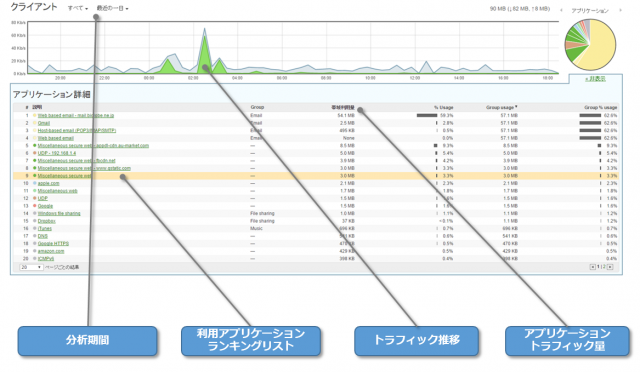Open the ICMPv6 application link
This screenshot has height=372, width=640.
pos(46,259)
